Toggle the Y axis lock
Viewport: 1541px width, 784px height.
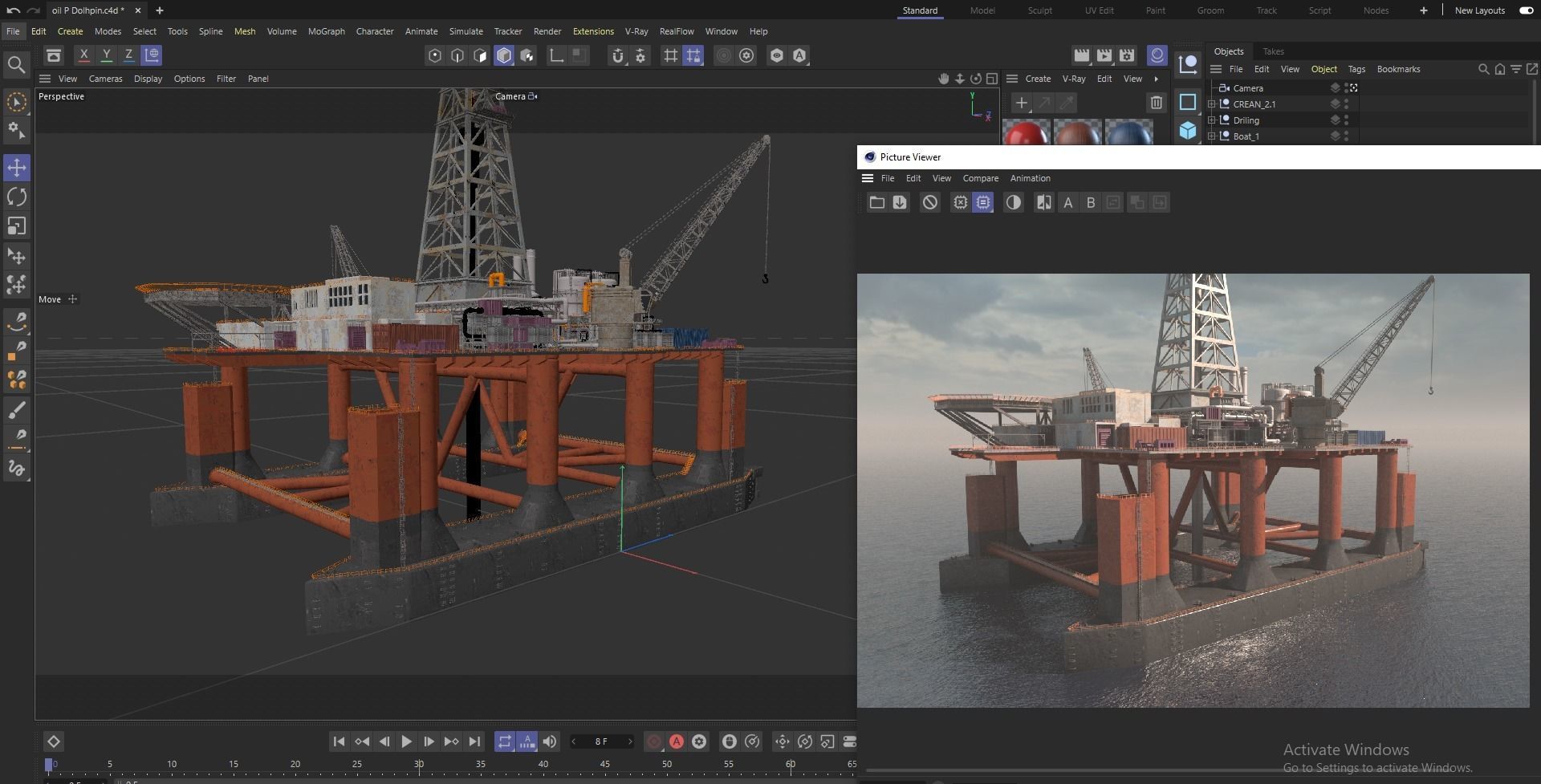pyautogui.click(x=106, y=55)
